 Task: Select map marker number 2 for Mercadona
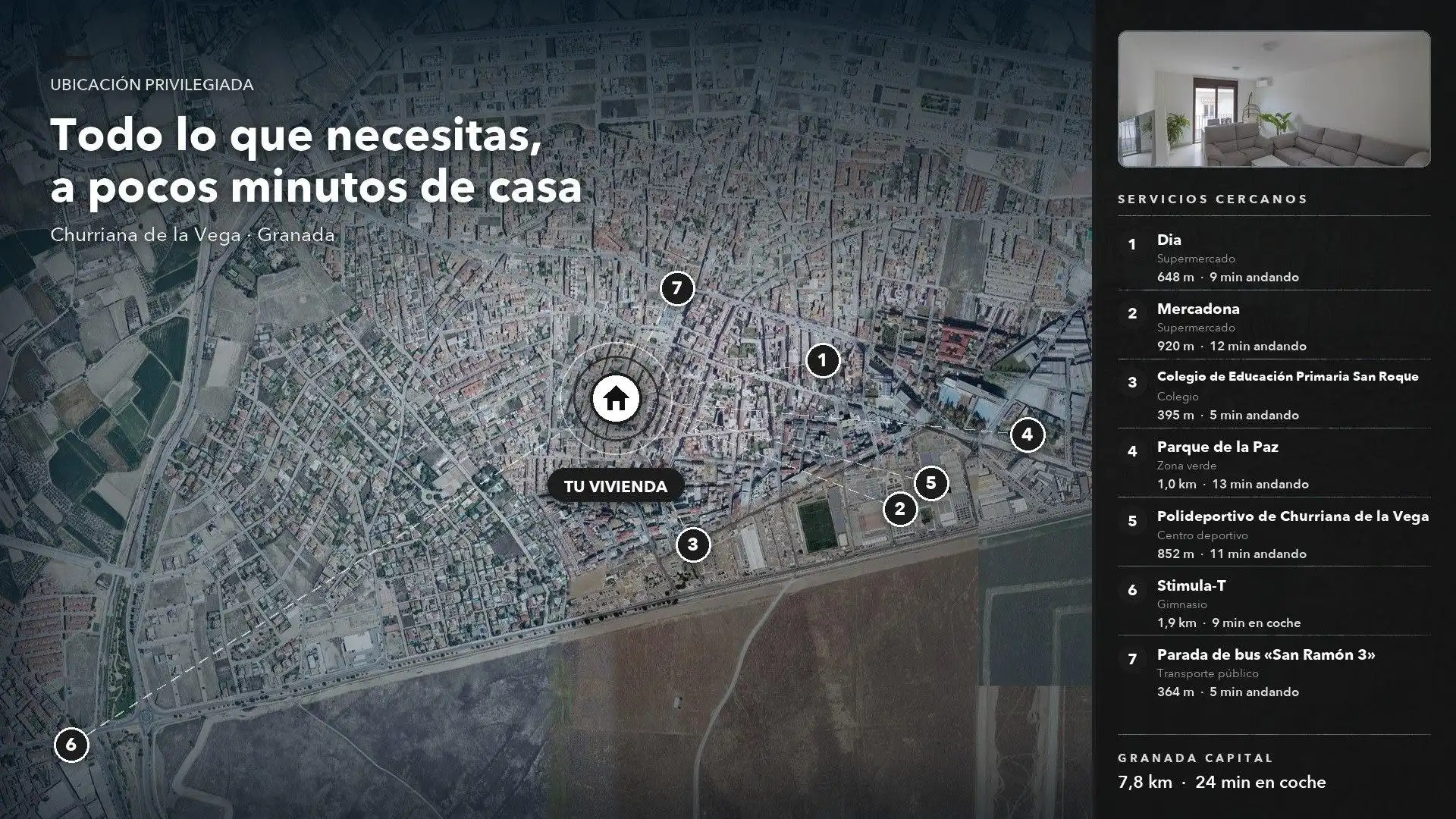(900, 508)
